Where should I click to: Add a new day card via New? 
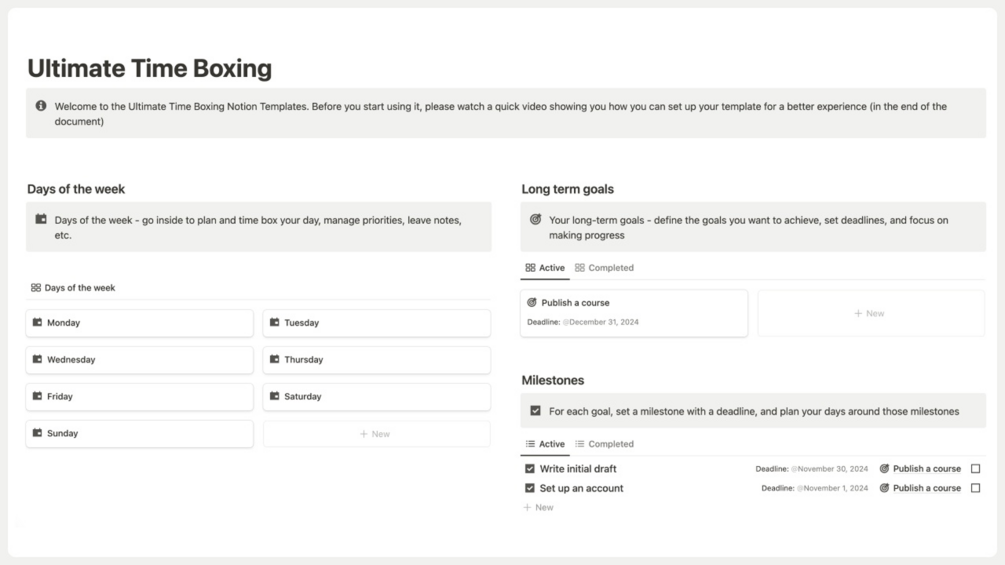point(376,434)
